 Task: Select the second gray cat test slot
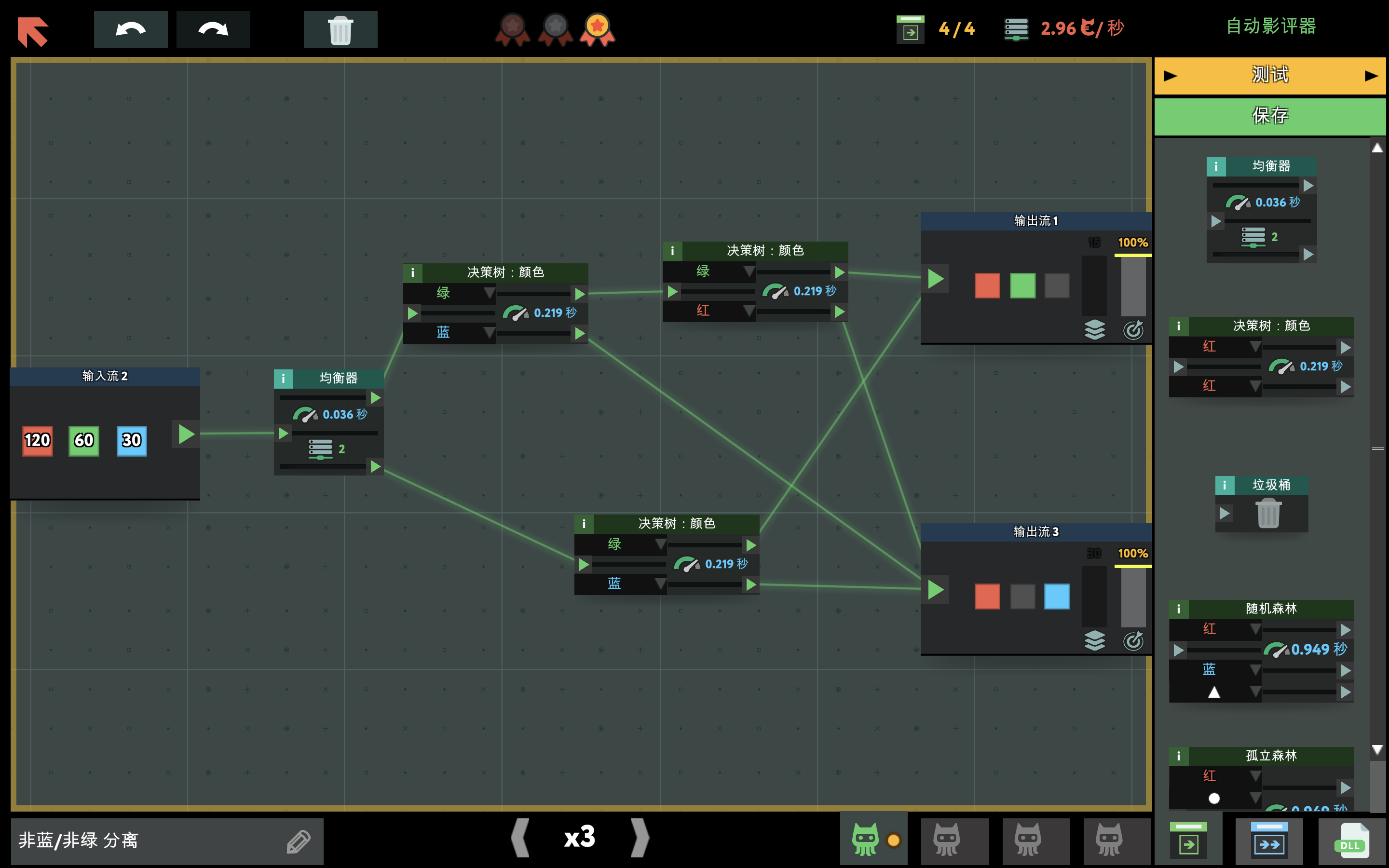click(946, 841)
